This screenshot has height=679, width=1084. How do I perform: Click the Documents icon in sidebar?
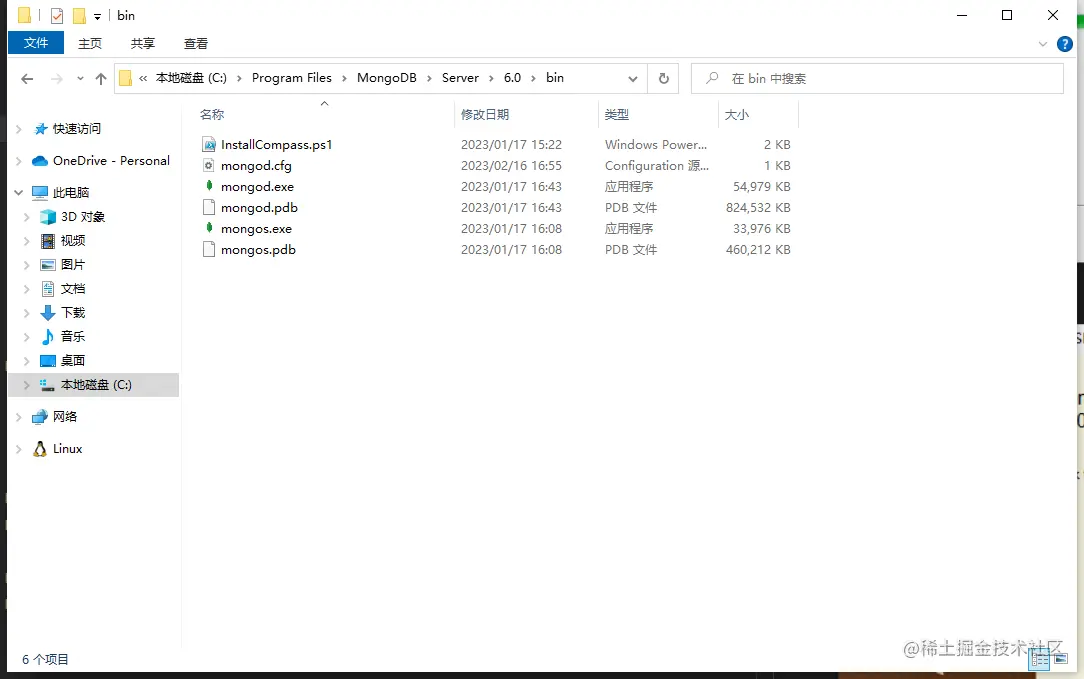48,289
